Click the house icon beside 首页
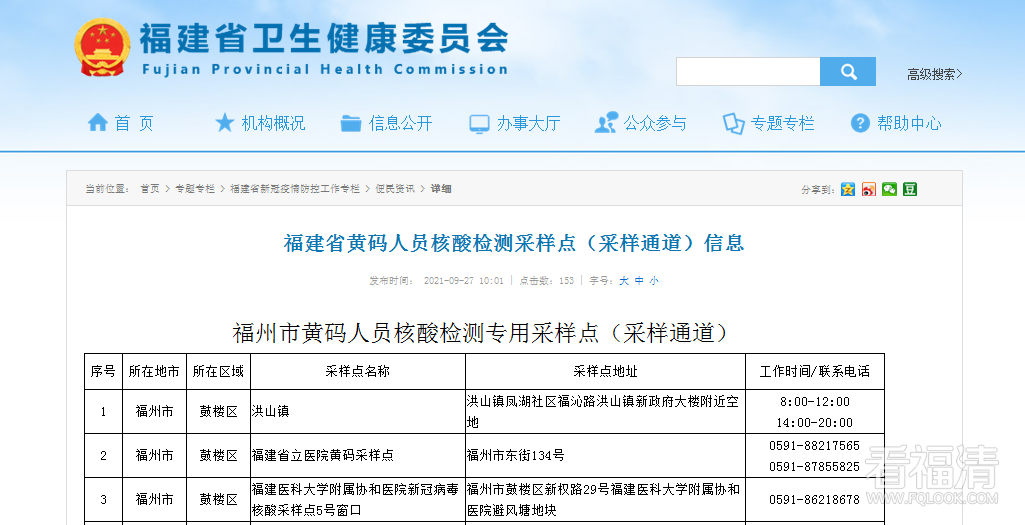 click(97, 123)
